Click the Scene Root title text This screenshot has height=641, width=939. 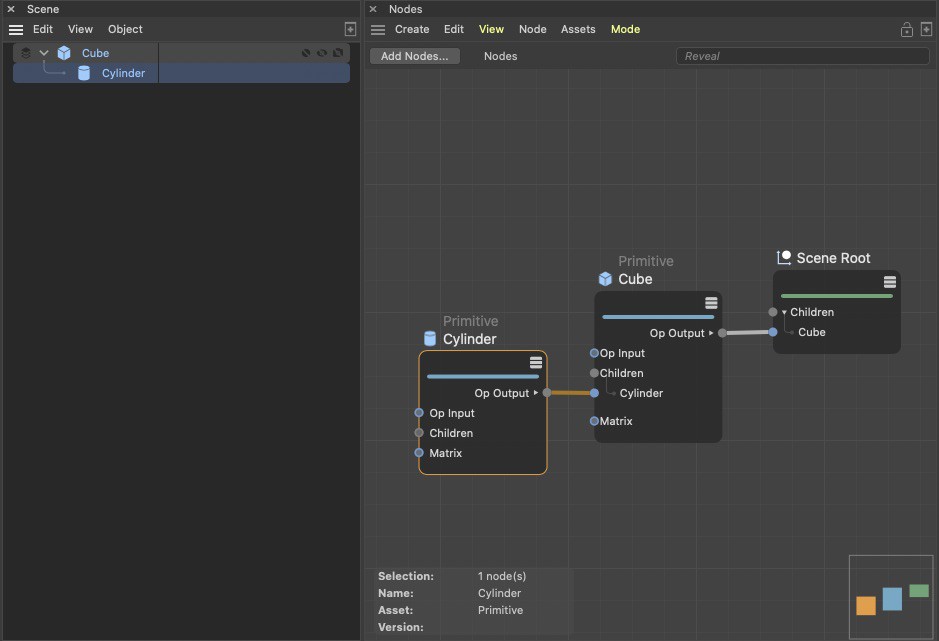click(833, 258)
